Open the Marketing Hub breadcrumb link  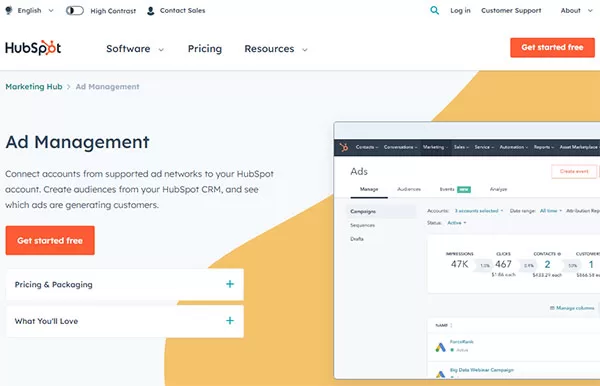pyautogui.click(x=34, y=87)
